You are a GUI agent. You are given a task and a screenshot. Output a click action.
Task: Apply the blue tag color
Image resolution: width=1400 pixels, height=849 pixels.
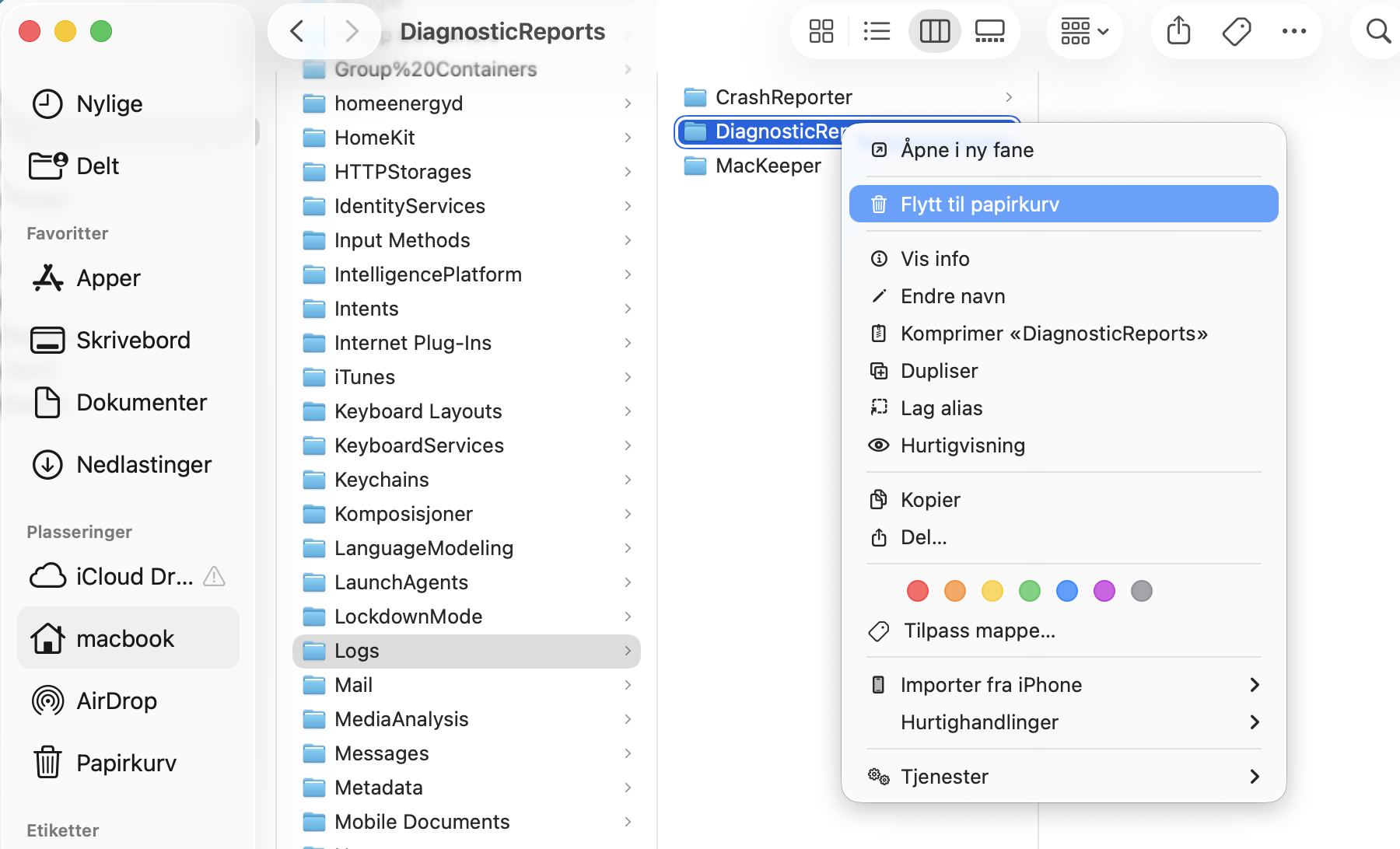pos(1067,591)
